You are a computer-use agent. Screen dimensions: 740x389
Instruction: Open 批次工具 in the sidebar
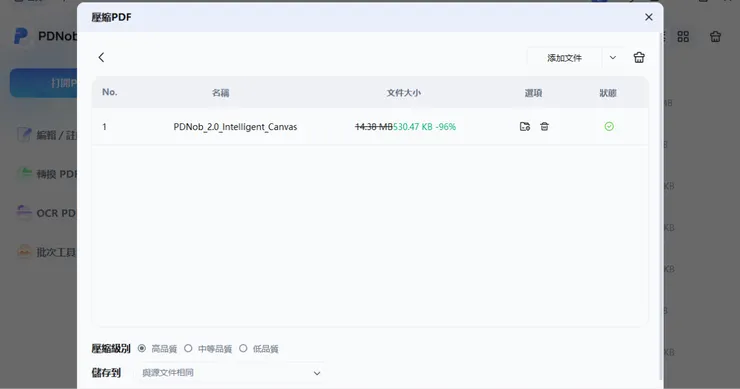coord(47,252)
